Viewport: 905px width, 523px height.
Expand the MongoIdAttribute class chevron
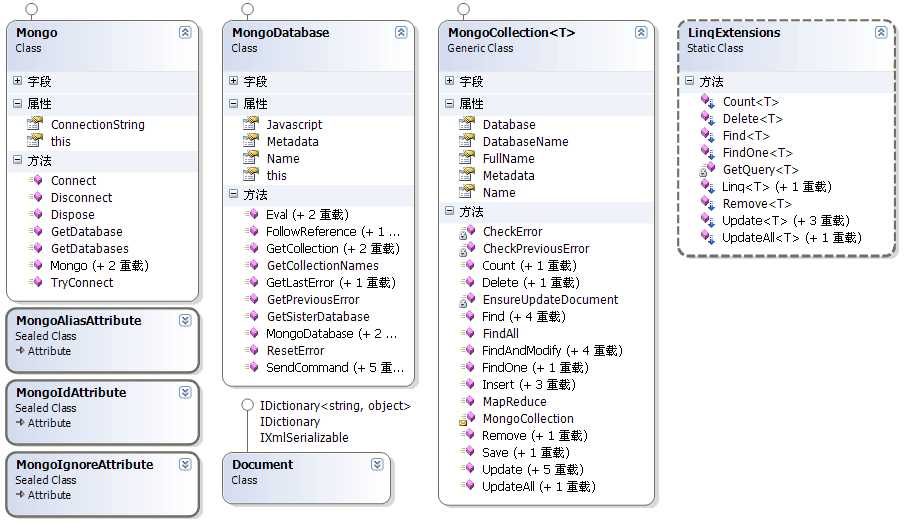point(185,393)
